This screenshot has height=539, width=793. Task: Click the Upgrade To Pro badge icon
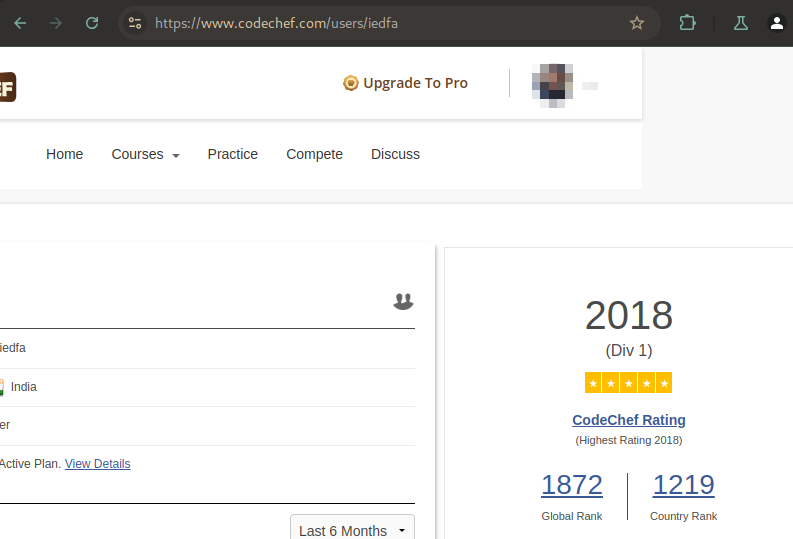[350, 83]
